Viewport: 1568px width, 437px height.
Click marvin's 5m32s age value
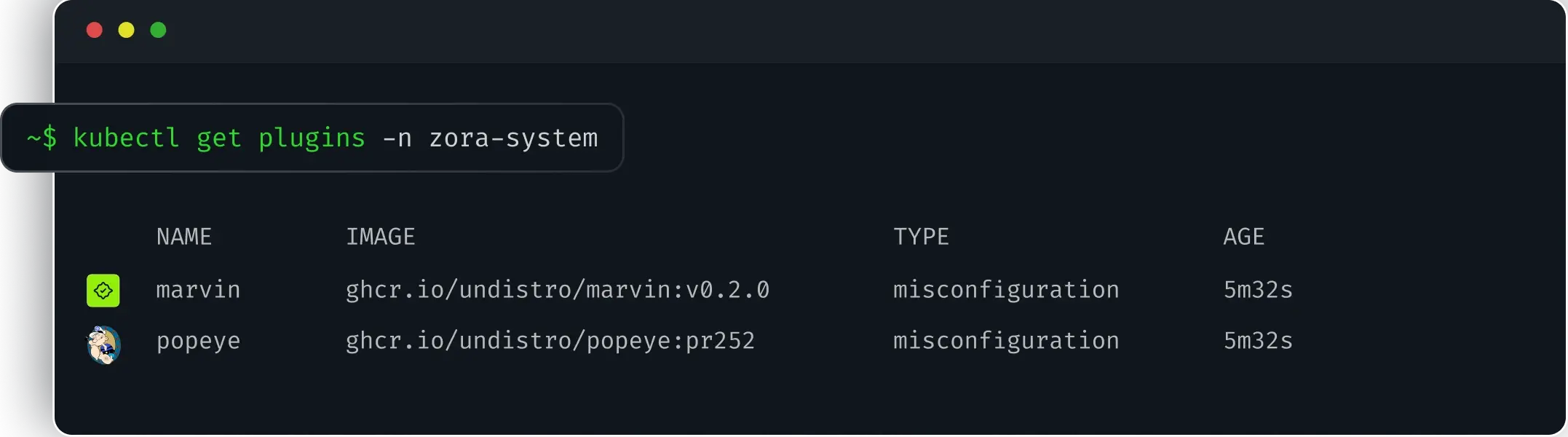point(1258,290)
